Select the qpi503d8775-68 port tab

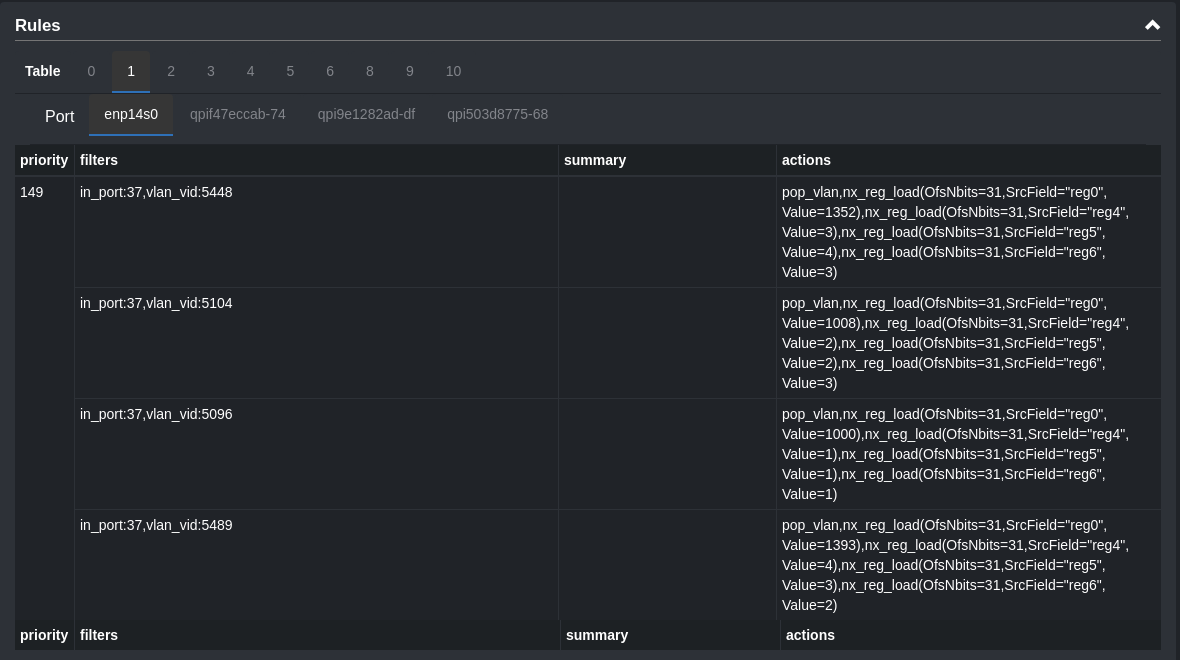(x=497, y=114)
